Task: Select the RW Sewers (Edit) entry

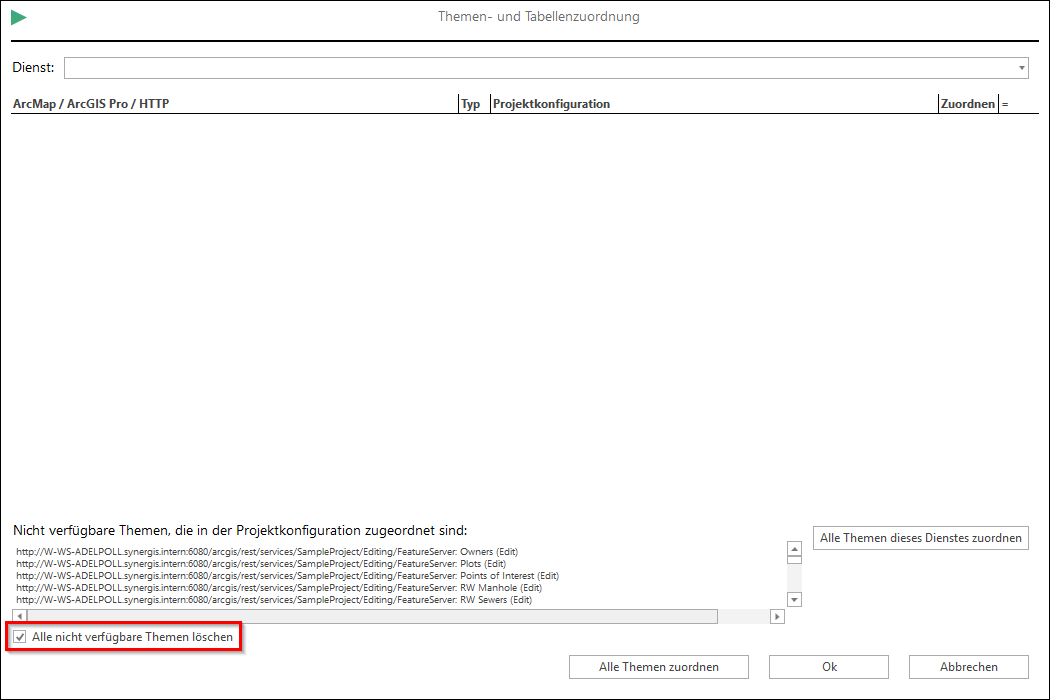Action: (274, 600)
